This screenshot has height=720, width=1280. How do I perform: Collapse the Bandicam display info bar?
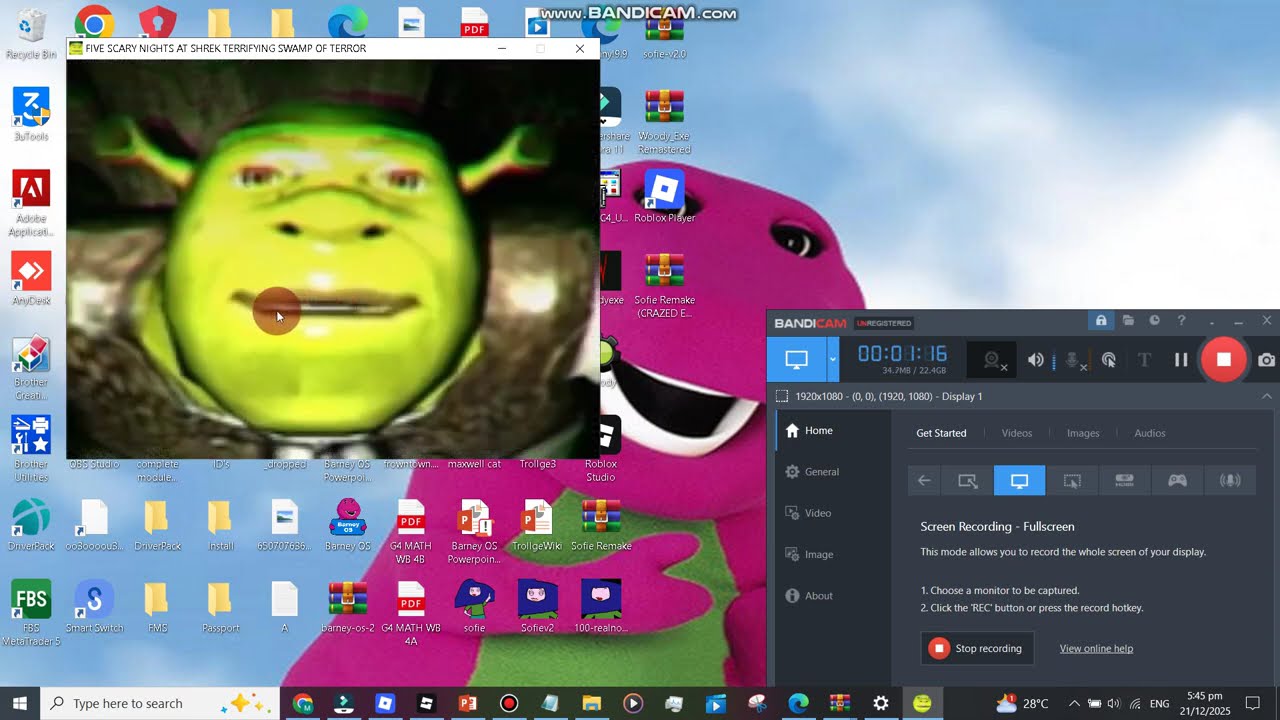[x=1267, y=396]
